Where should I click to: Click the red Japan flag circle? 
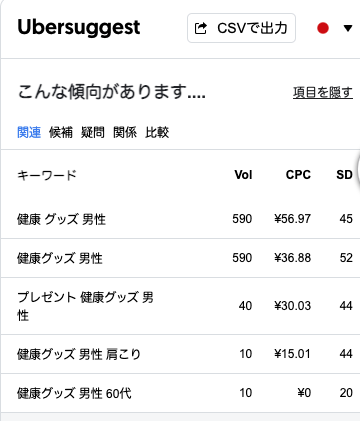(323, 28)
